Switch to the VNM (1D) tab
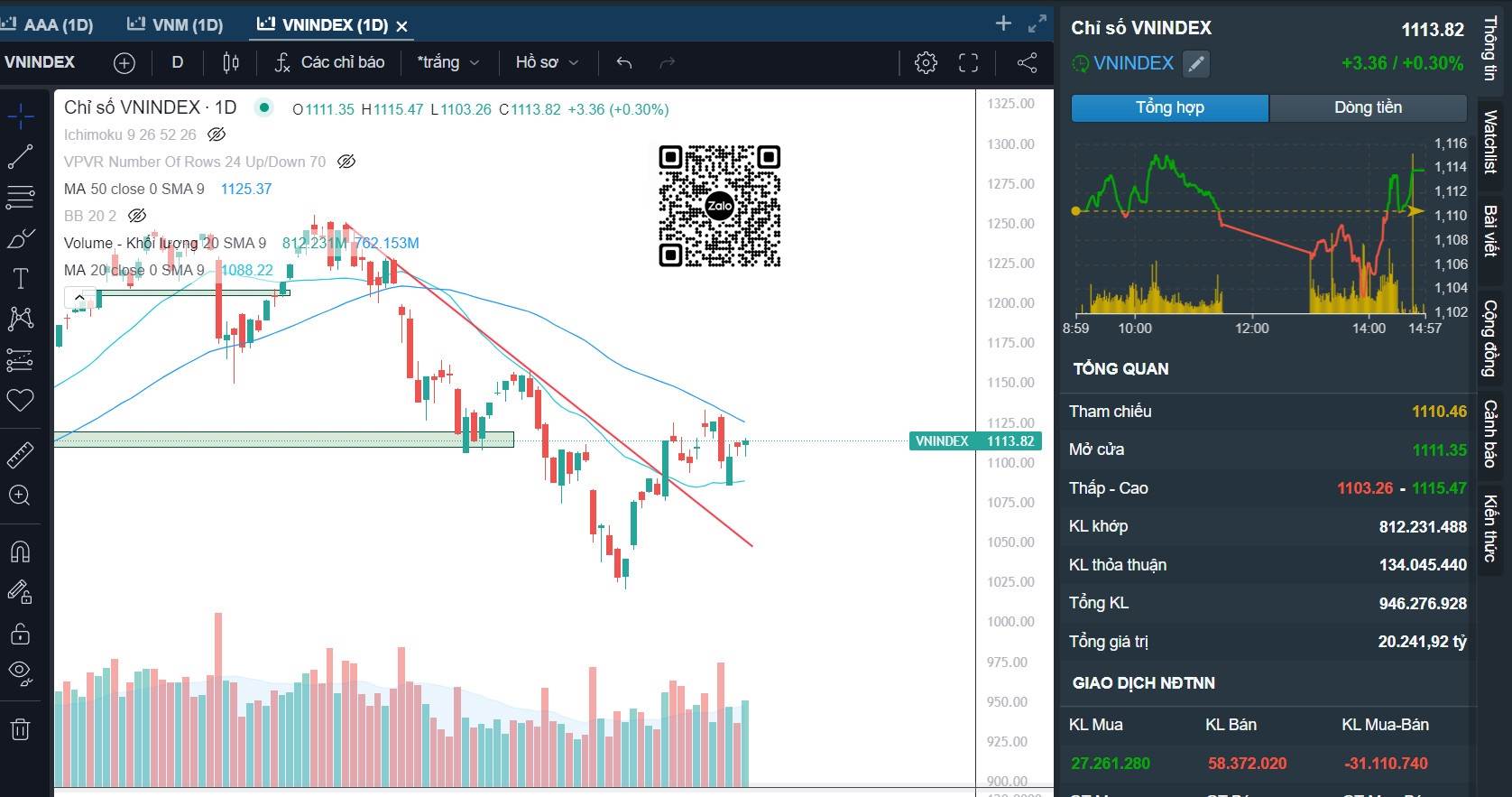The image size is (1512, 797). [x=175, y=24]
